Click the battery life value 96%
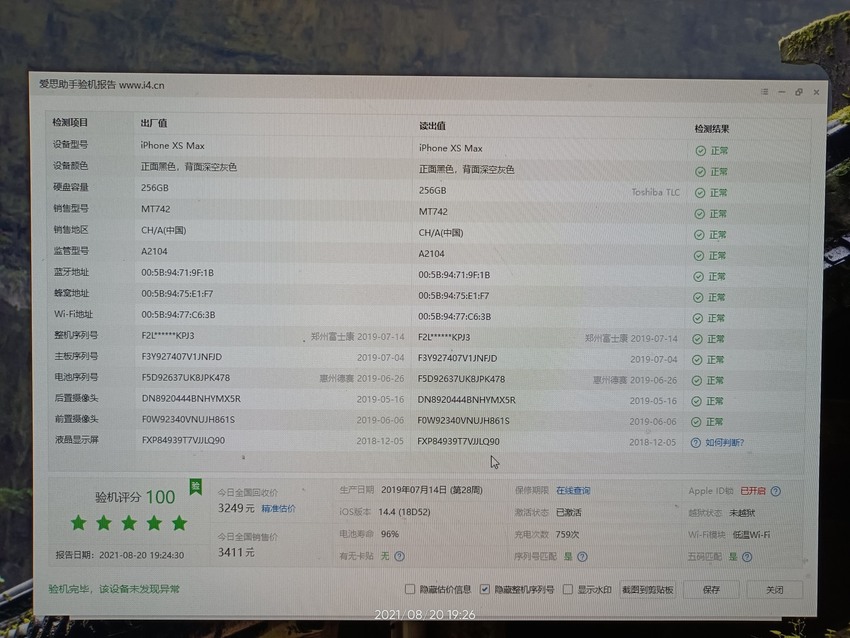The width and height of the screenshot is (850, 638). point(390,534)
